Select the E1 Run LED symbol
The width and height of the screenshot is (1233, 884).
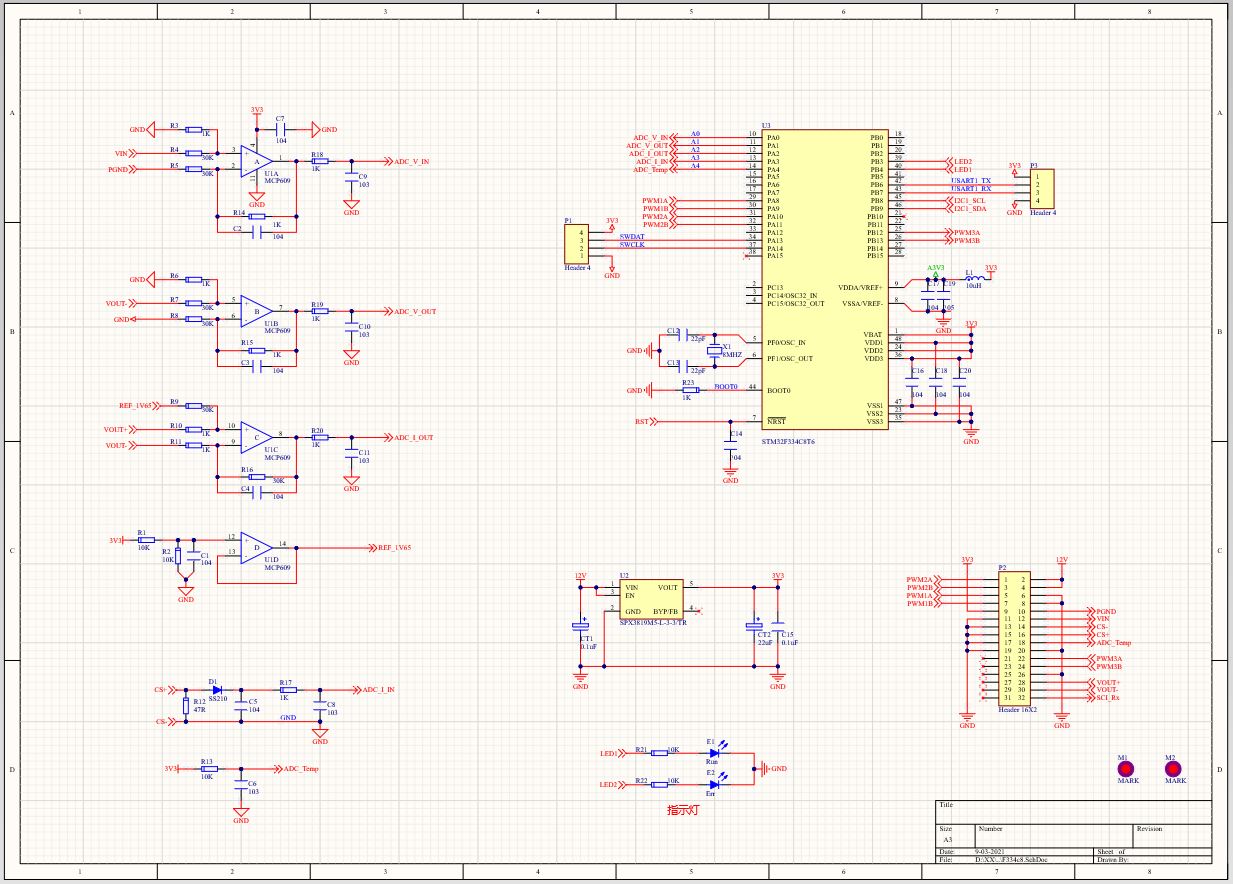pos(714,751)
